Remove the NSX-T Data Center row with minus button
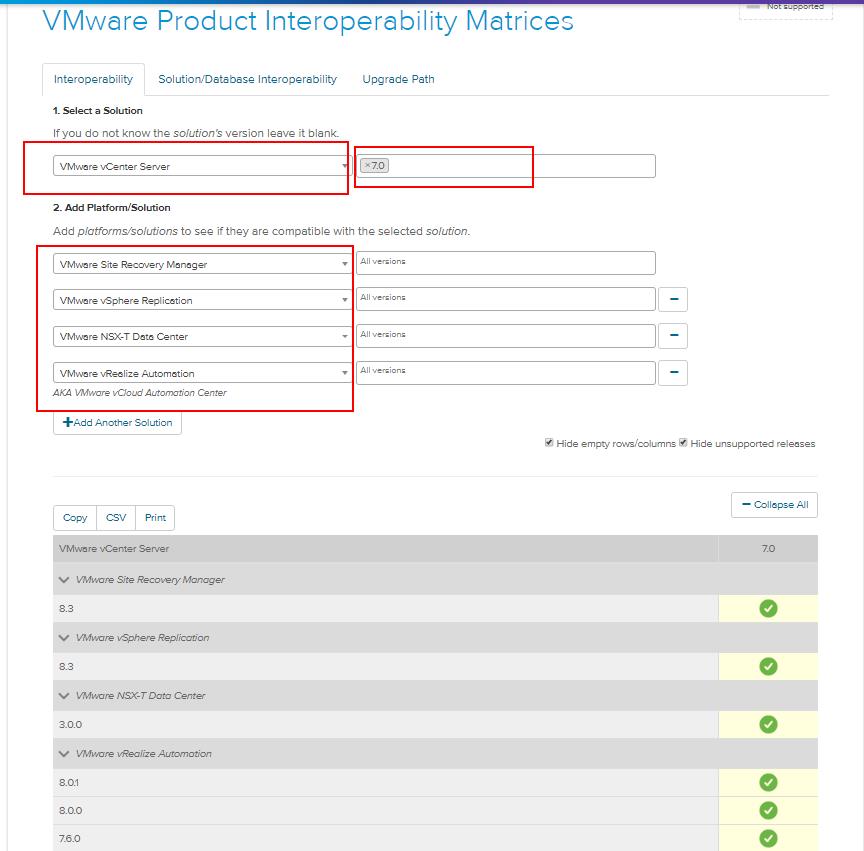 coord(673,336)
